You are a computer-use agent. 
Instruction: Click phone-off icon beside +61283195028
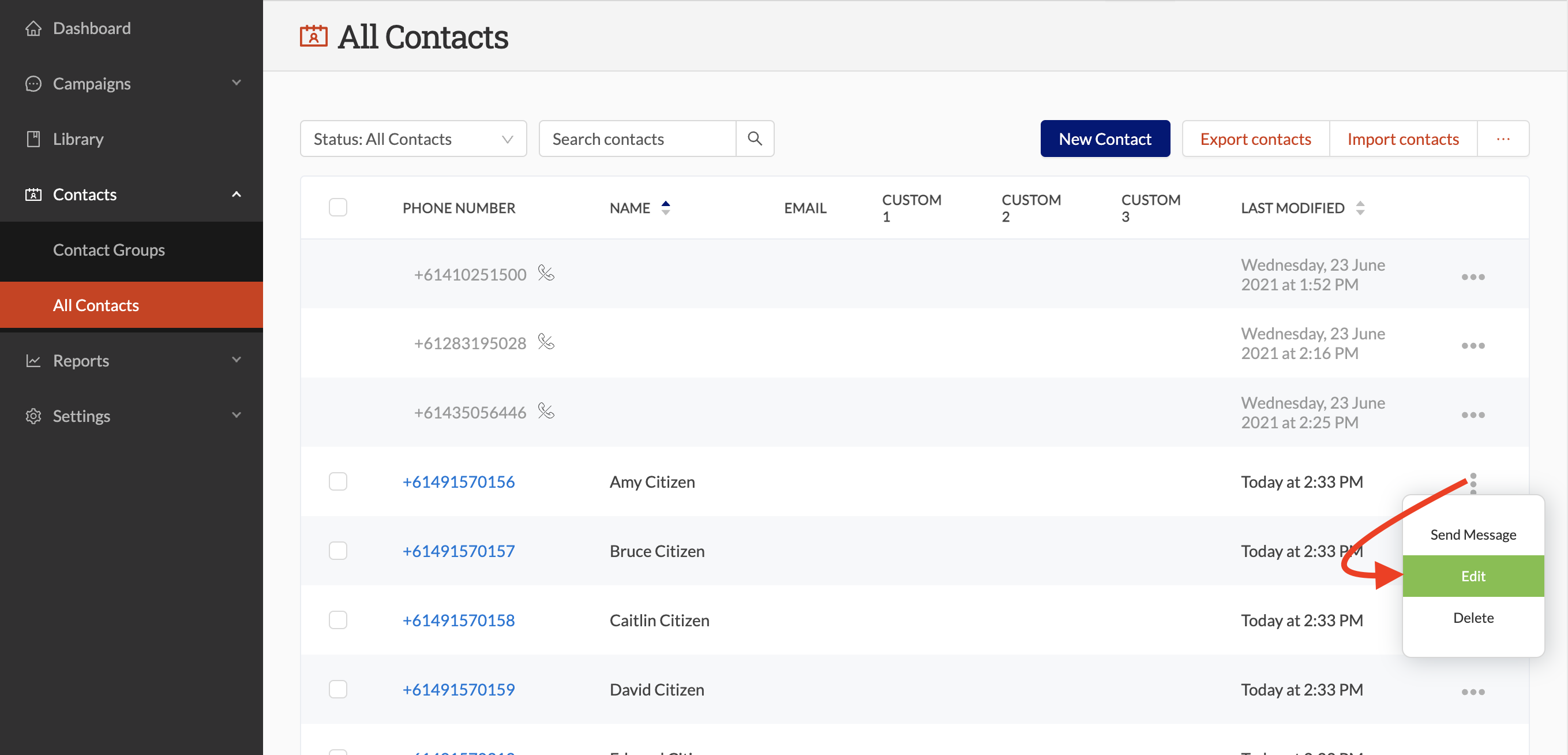coord(546,342)
